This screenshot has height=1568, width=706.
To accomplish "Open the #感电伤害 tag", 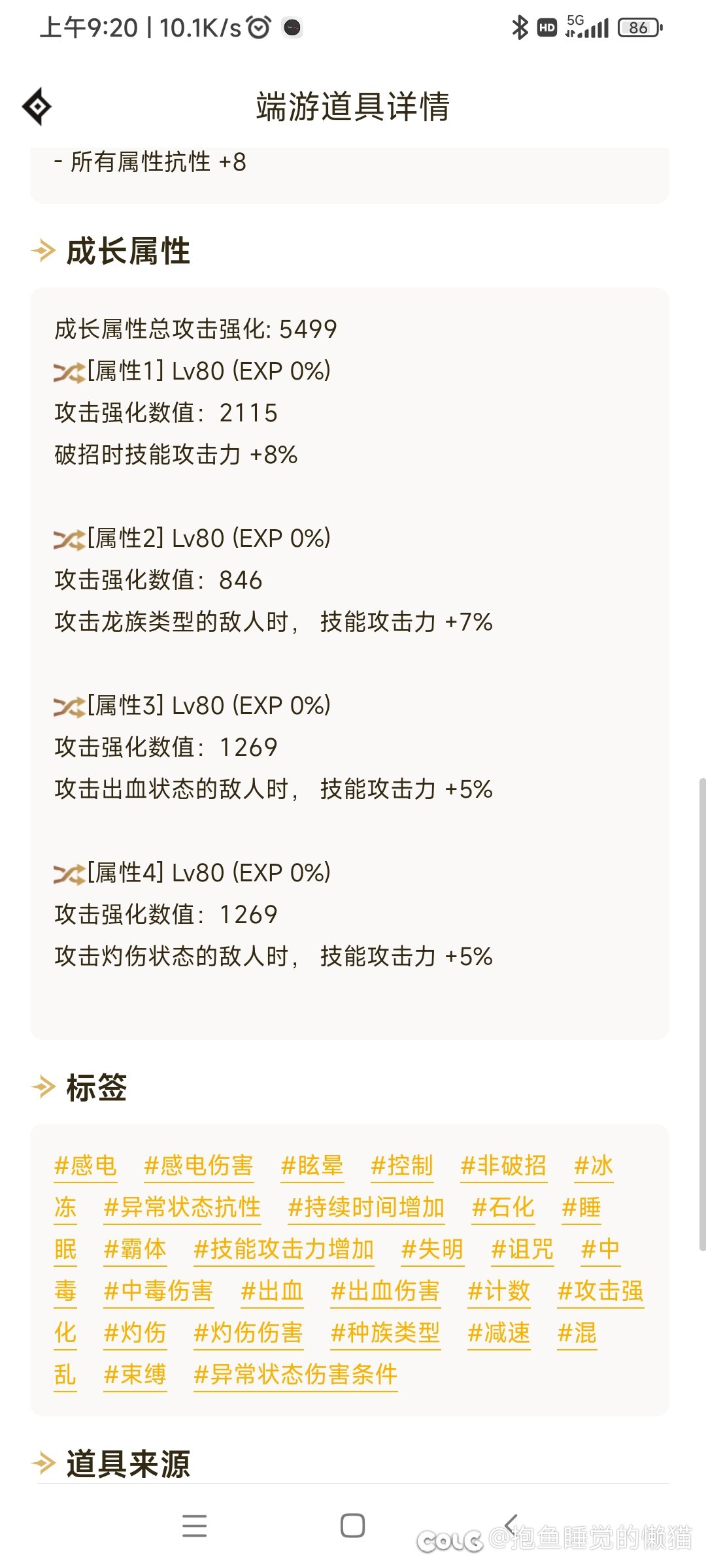I will click(199, 1166).
